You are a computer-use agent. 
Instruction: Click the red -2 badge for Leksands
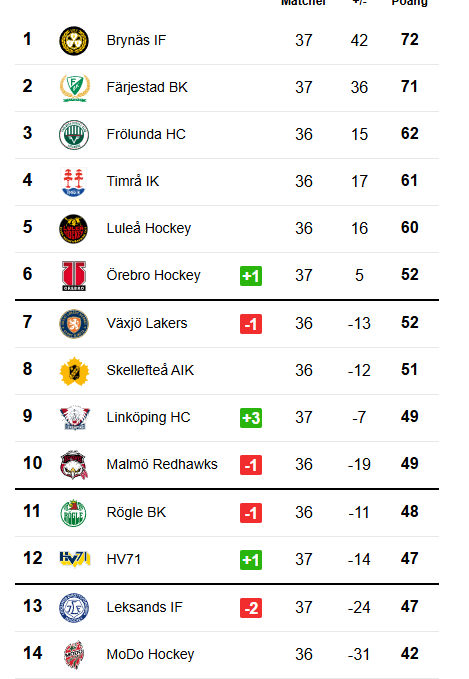(x=251, y=608)
